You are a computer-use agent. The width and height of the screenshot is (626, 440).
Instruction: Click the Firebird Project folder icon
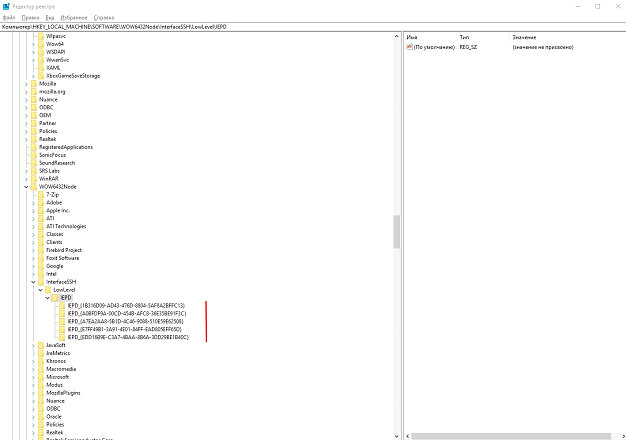pos(41,250)
